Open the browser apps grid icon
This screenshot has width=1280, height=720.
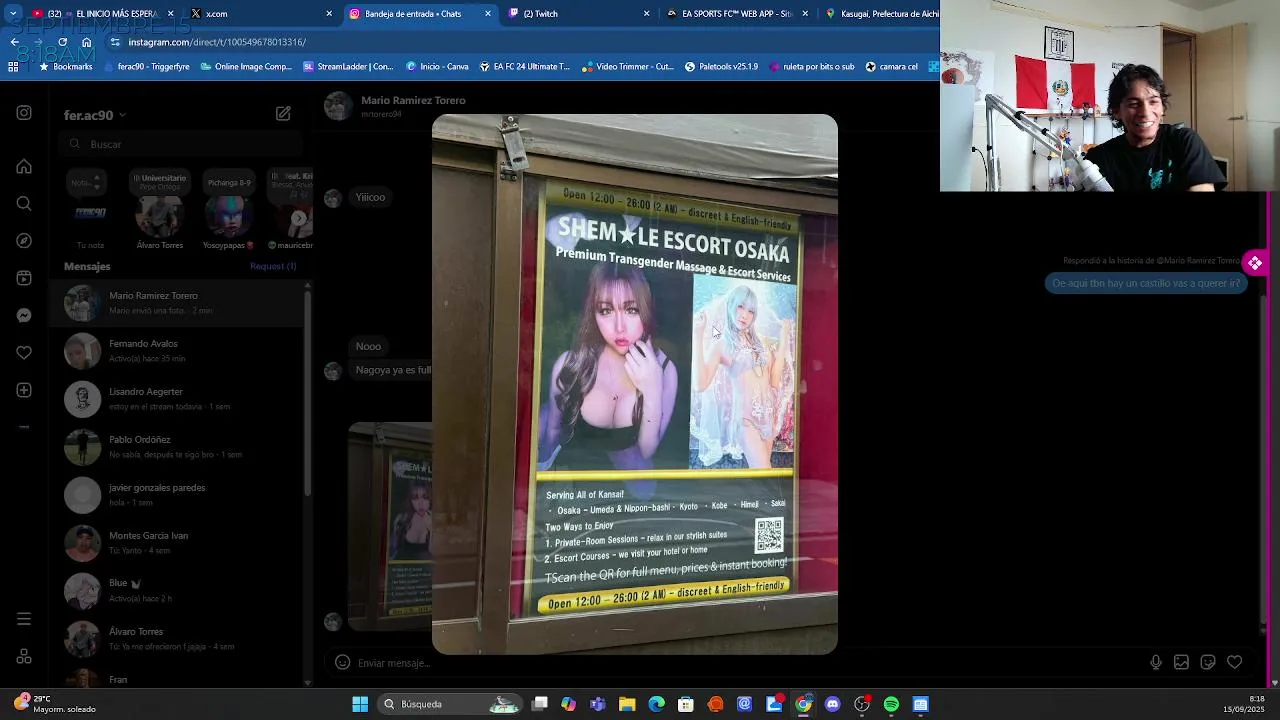13,67
